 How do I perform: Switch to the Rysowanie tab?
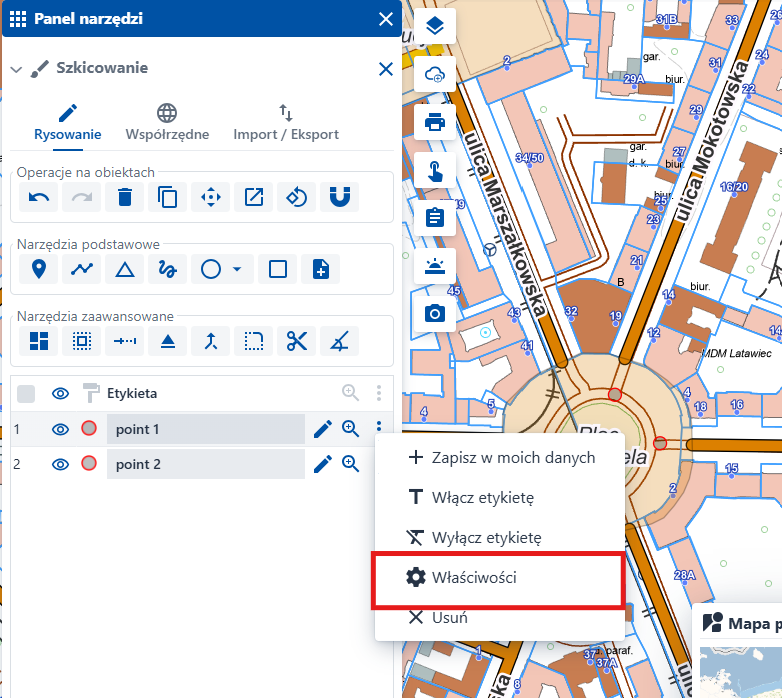click(67, 123)
